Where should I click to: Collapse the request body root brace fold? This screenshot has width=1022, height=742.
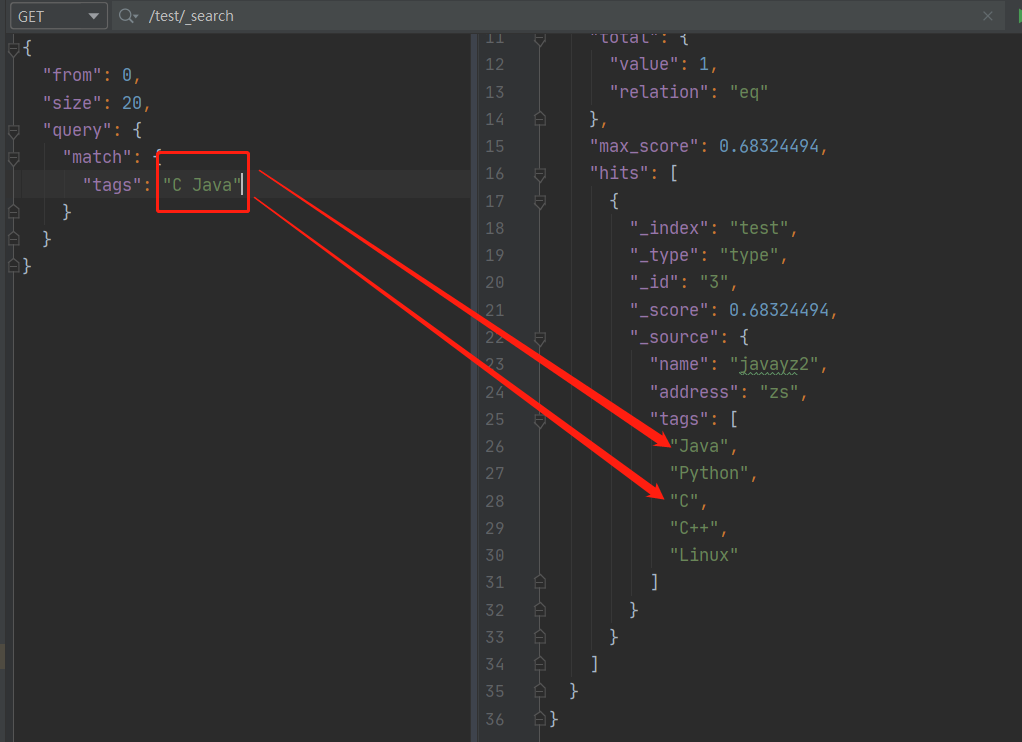point(14,48)
